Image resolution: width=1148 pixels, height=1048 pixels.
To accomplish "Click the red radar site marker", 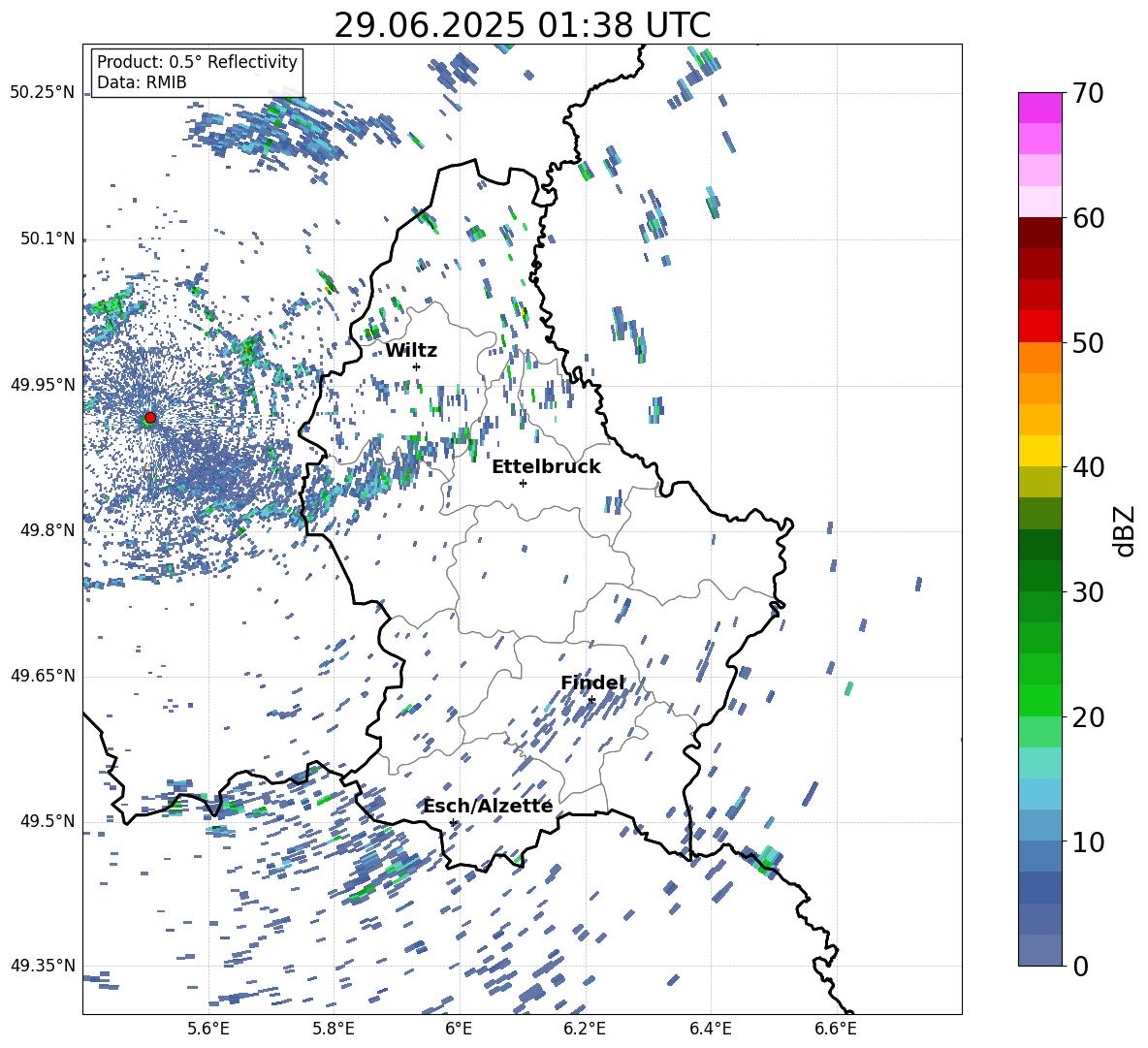I will click(x=150, y=417).
